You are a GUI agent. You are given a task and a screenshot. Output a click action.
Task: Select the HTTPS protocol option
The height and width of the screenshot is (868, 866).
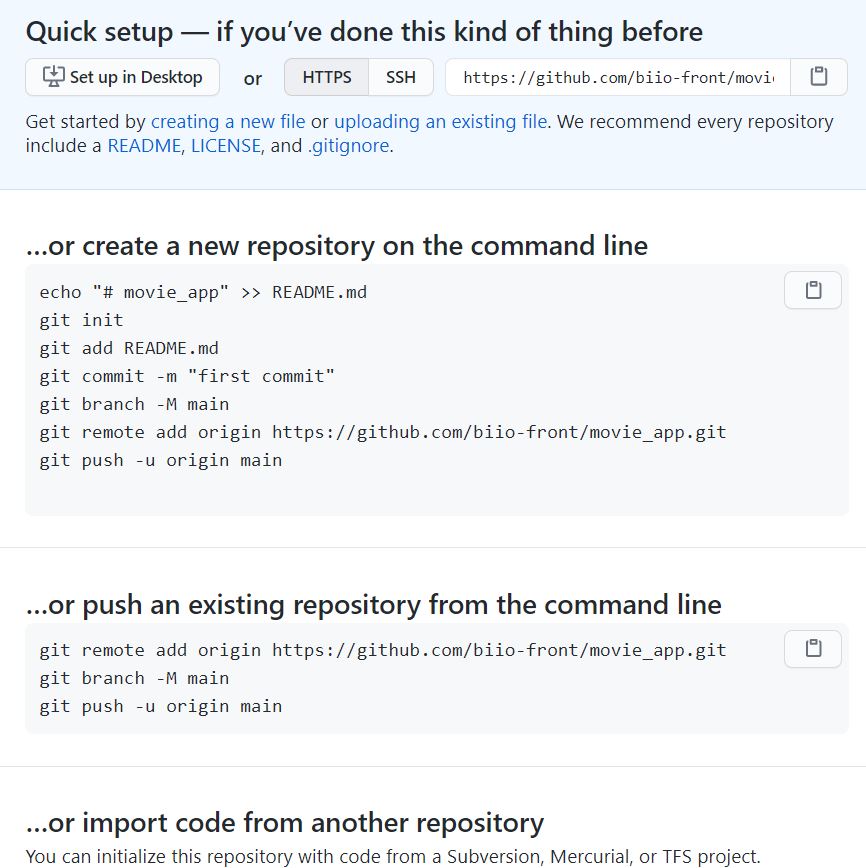coord(326,76)
